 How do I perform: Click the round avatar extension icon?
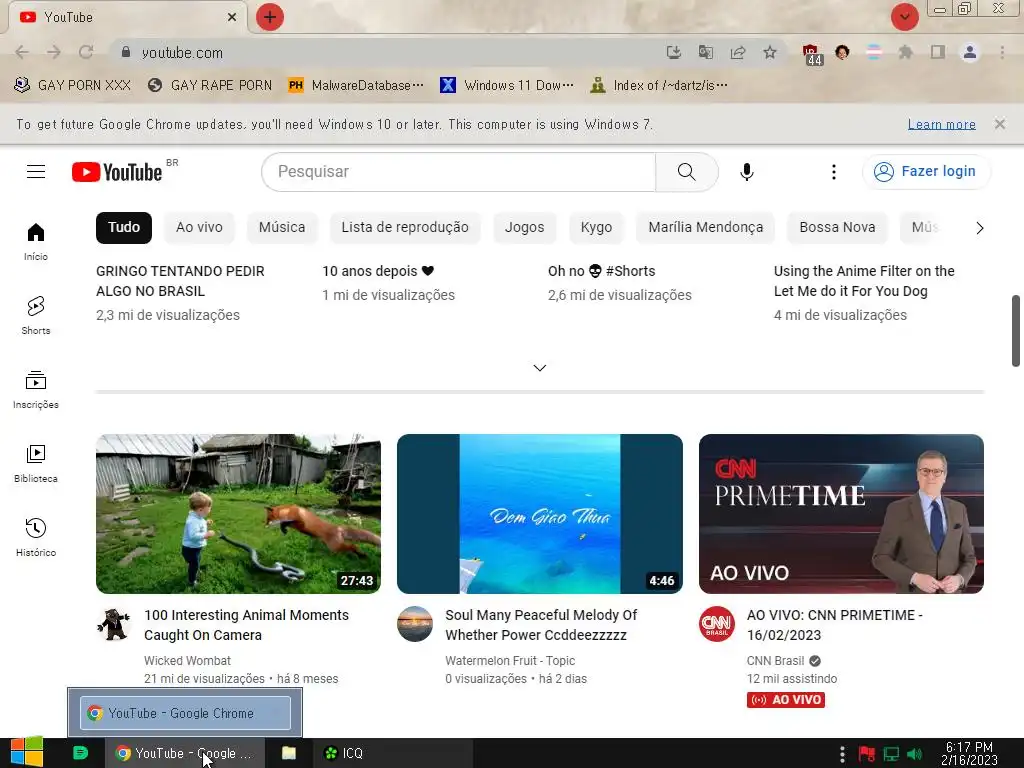[842, 52]
